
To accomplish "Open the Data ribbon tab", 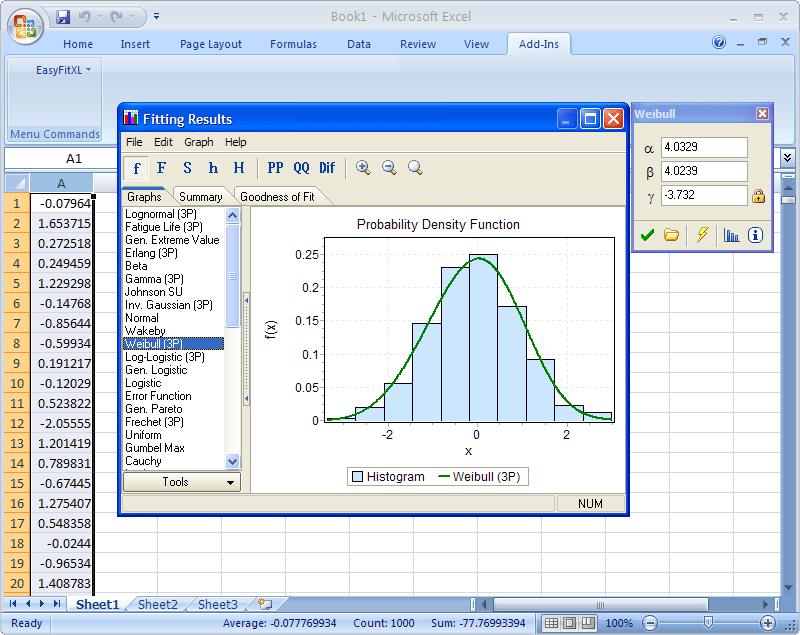I will [359, 44].
